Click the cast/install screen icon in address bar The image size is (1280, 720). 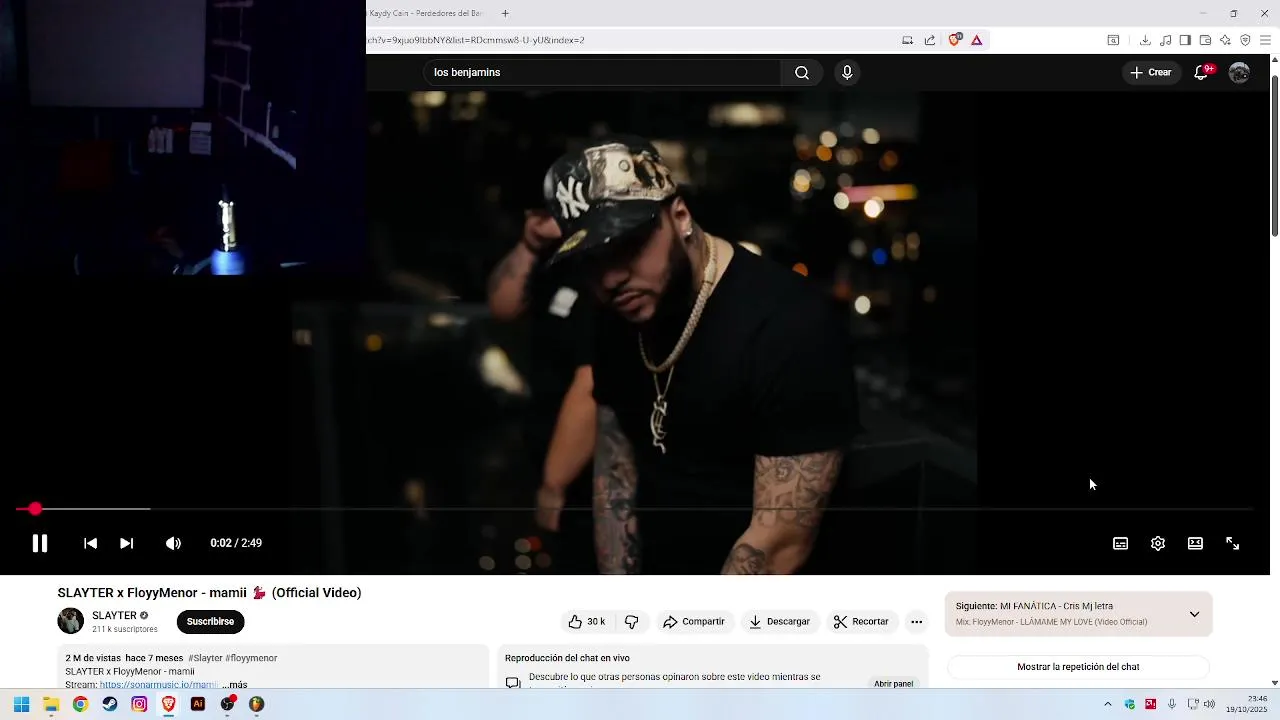[907, 40]
